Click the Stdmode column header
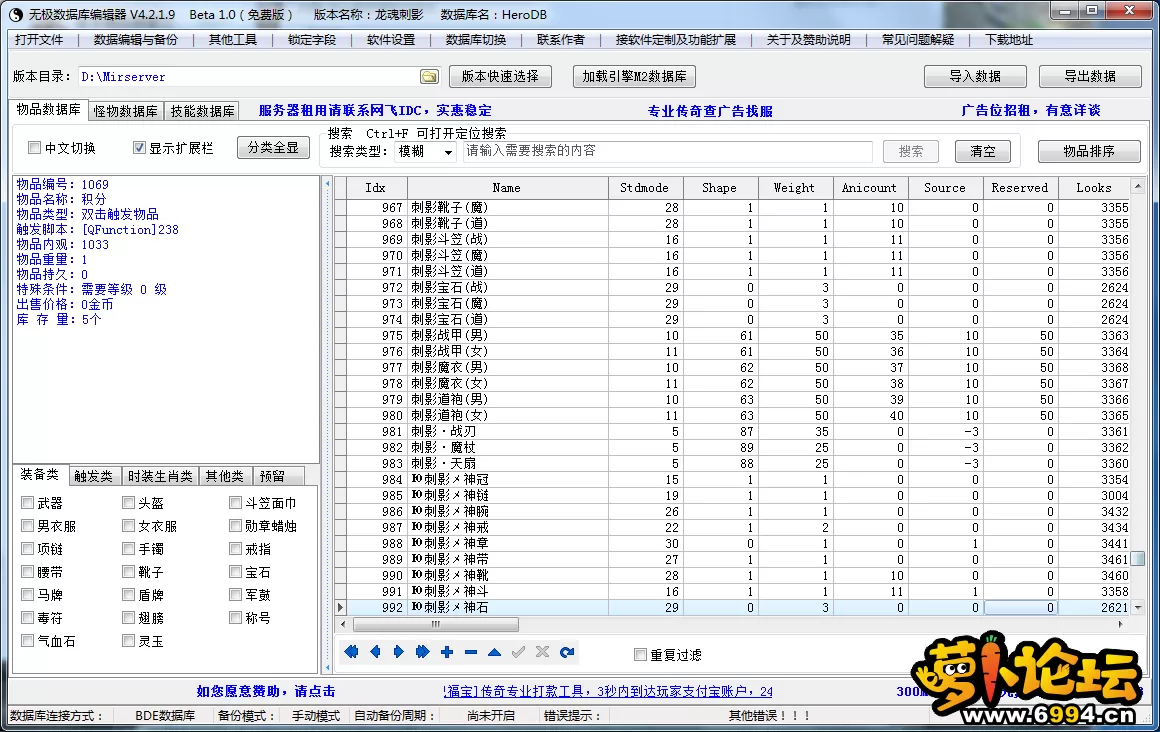Image resolution: width=1160 pixels, height=732 pixels. coord(645,188)
